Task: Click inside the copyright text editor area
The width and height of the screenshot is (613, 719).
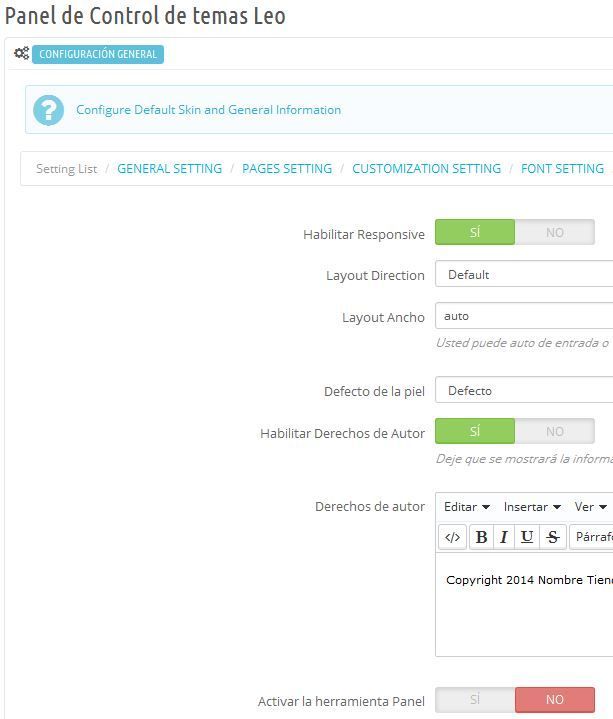Action: point(524,604)
